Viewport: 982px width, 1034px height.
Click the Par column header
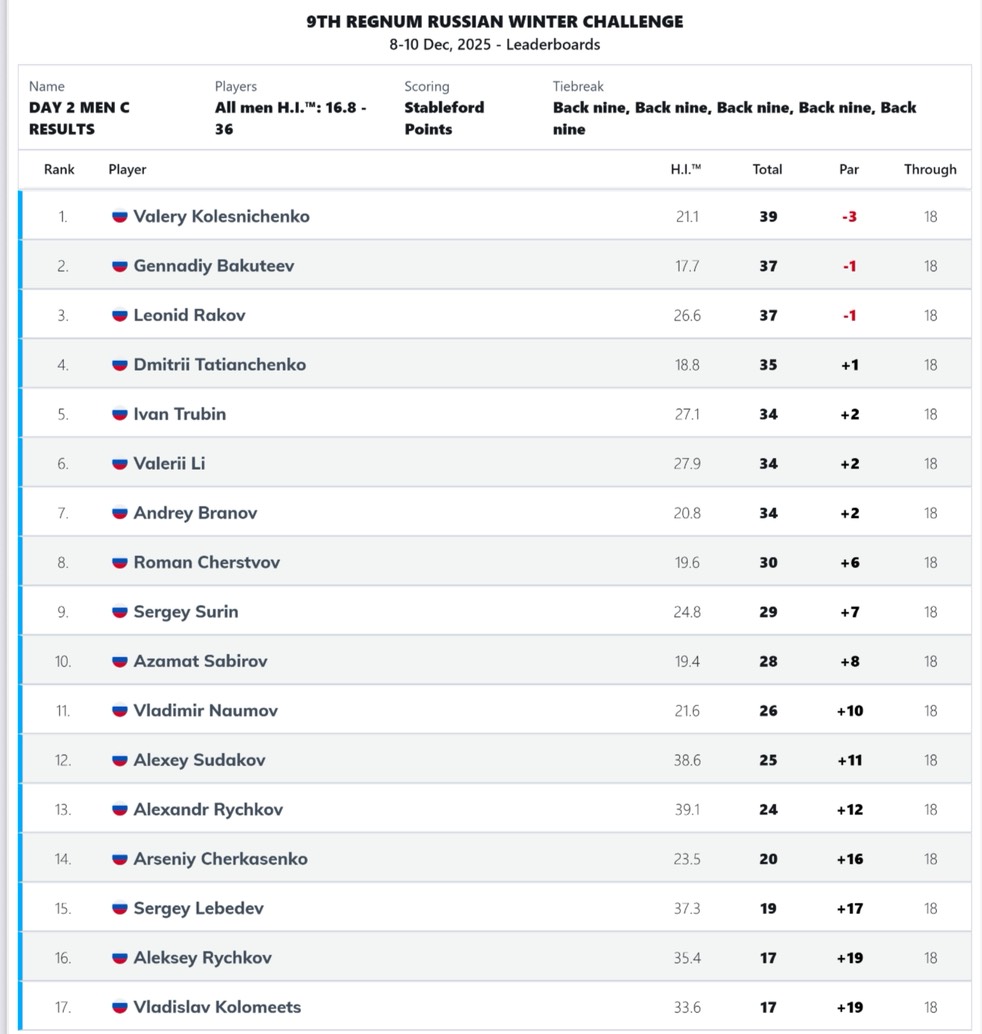pos(849,169)
